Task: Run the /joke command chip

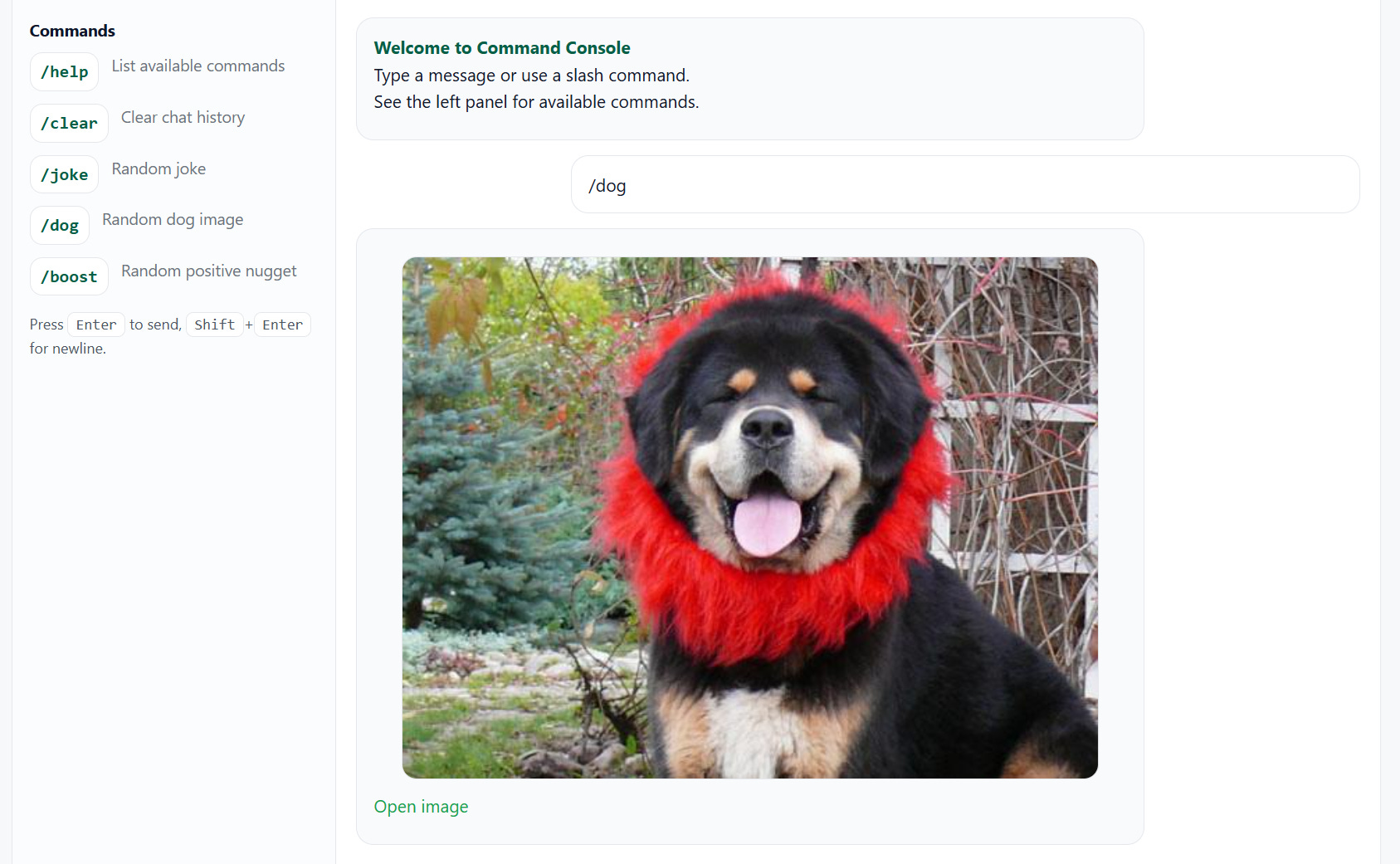Action: (64, 175)
